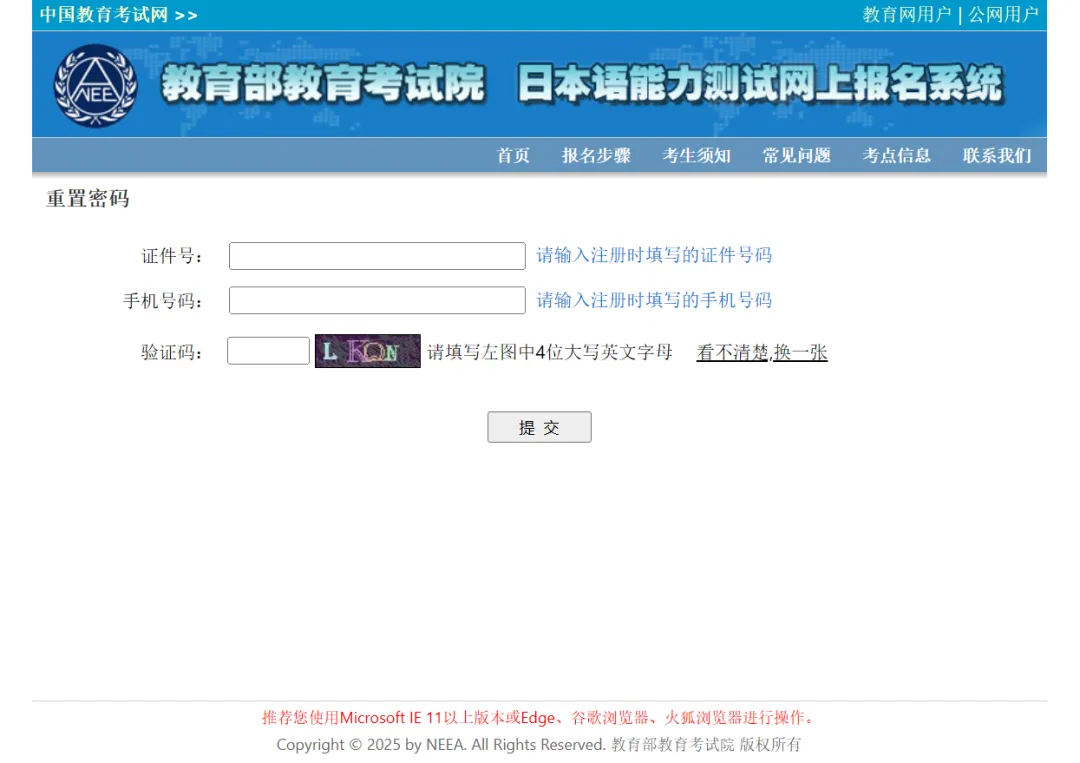Open 常见问题 navigation item
The width and height of the screenshot is (1080, 763).
[x=796, y=156]
